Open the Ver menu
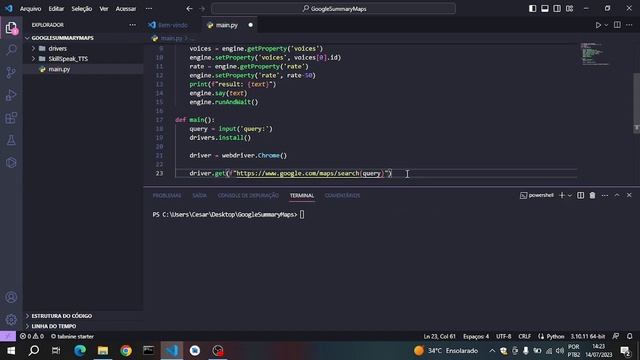Viewport: 640px width, 360px height. coord(104,9)
